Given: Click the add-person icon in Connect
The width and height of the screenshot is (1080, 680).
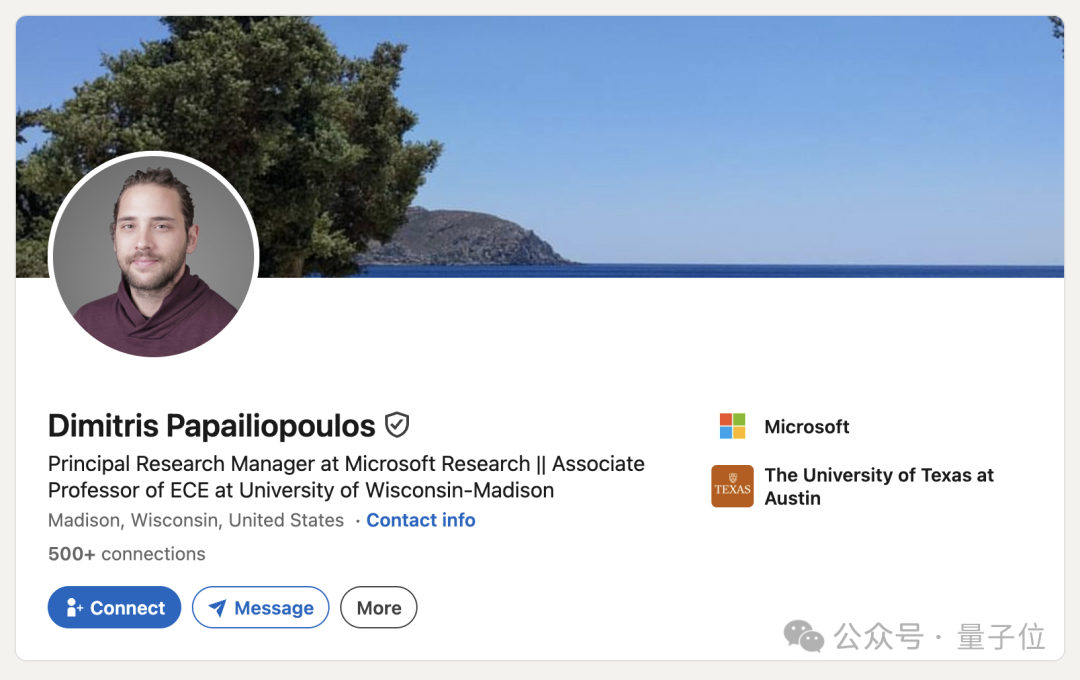Looking at the screenshot, I should click(x=74, y=607).
